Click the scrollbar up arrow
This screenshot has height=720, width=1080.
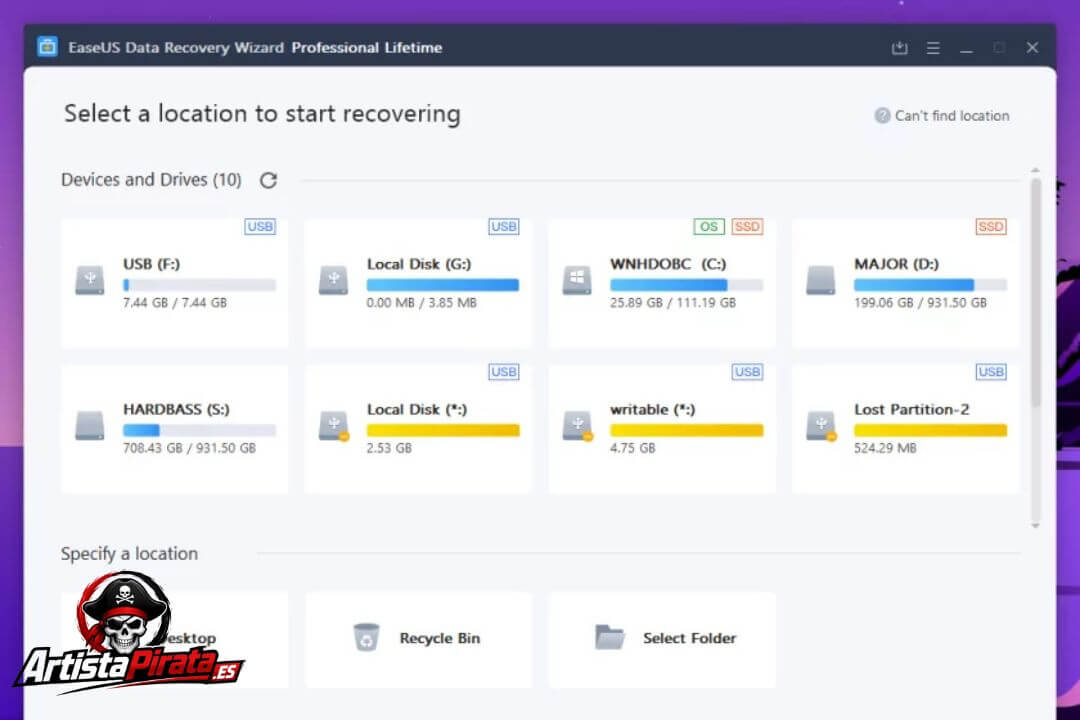[1035, 169]
